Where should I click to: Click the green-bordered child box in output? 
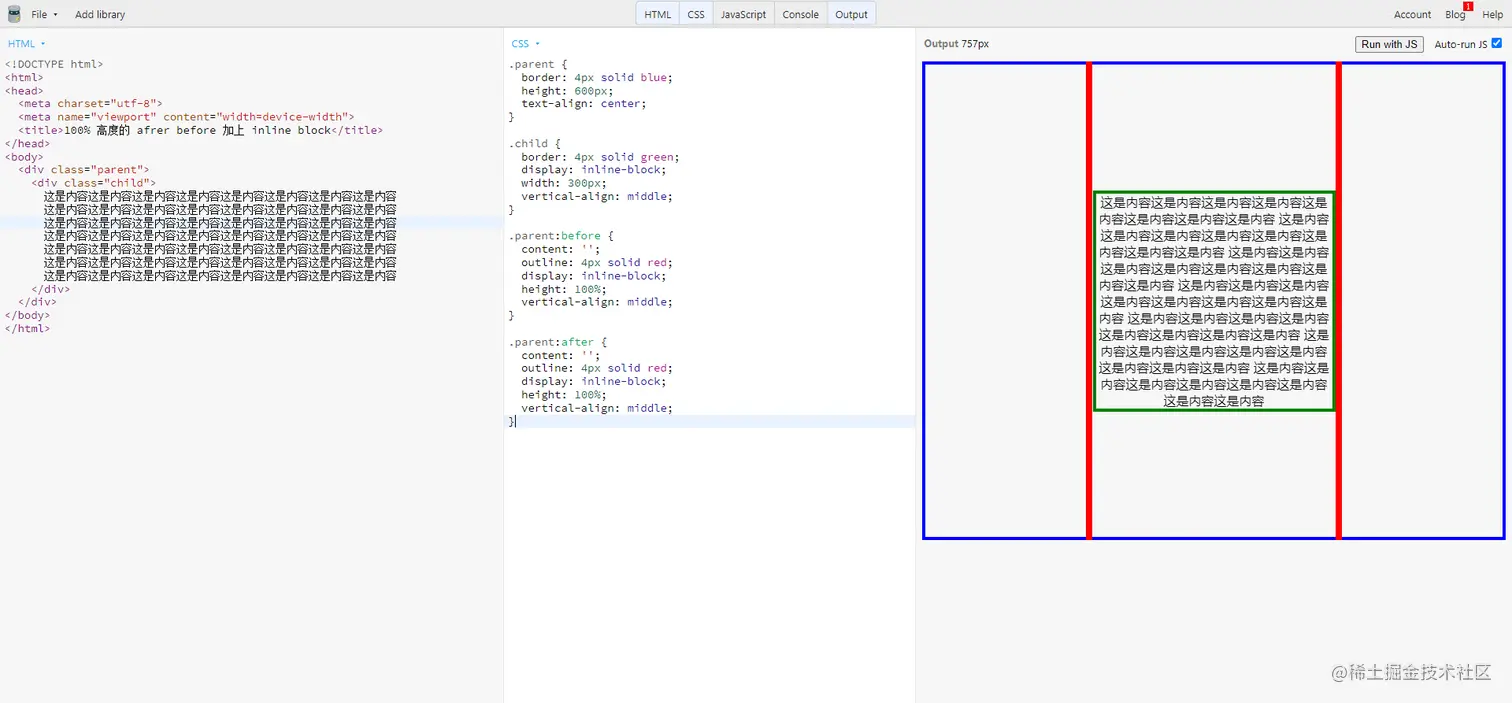1214,300
